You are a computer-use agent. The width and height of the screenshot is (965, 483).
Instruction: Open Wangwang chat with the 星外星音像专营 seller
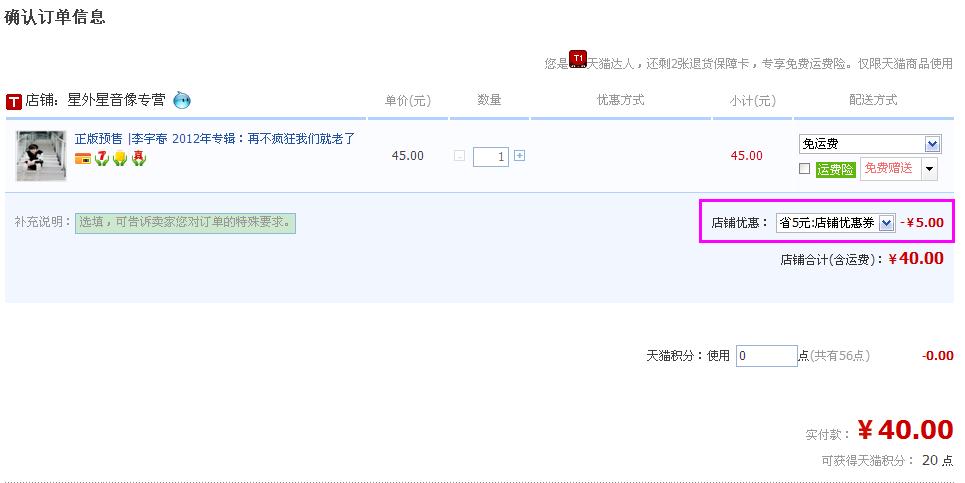point(182,100)
